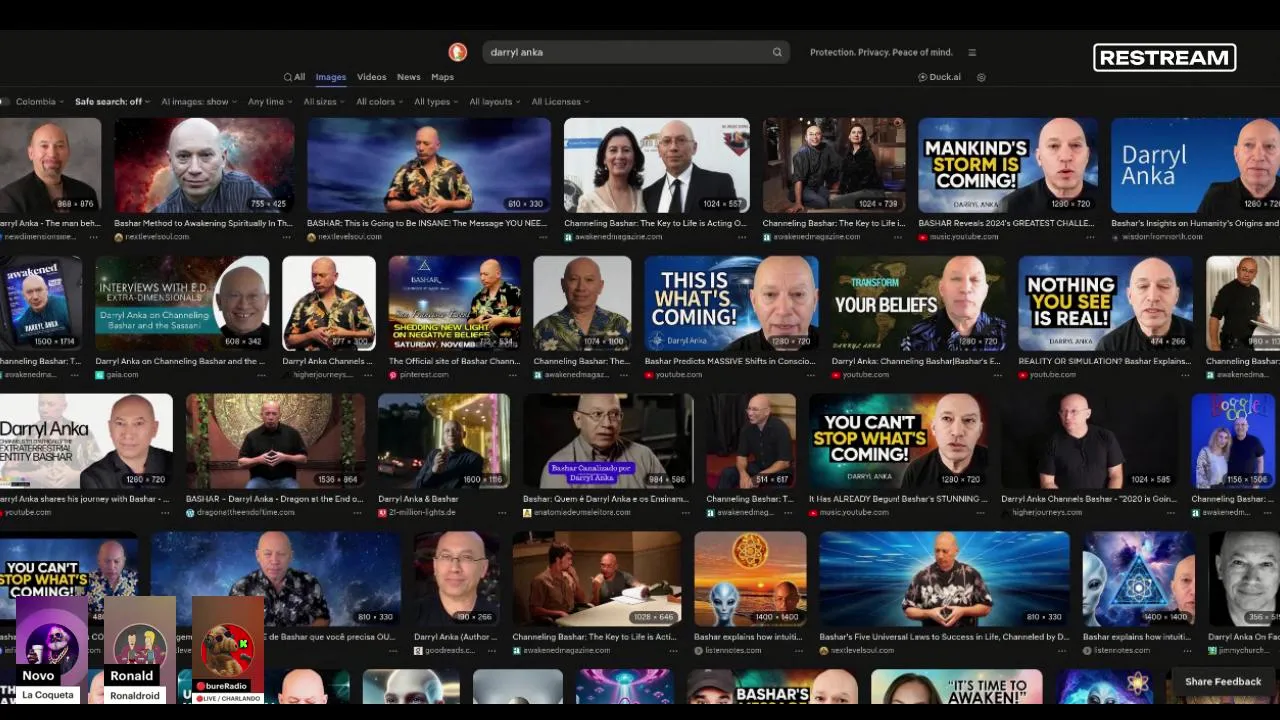Click the dragonattheendoftime.com favicon
The height and width of the screenshot is (720, 1280).
click(x=190, y=512)
